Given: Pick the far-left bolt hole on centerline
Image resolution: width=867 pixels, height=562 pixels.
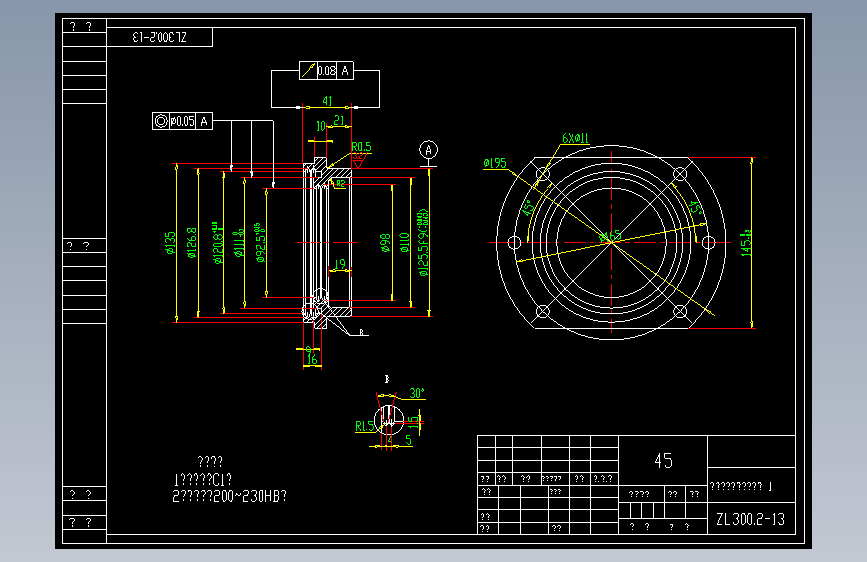Looking at the screenshot, I should click(514, 242).
